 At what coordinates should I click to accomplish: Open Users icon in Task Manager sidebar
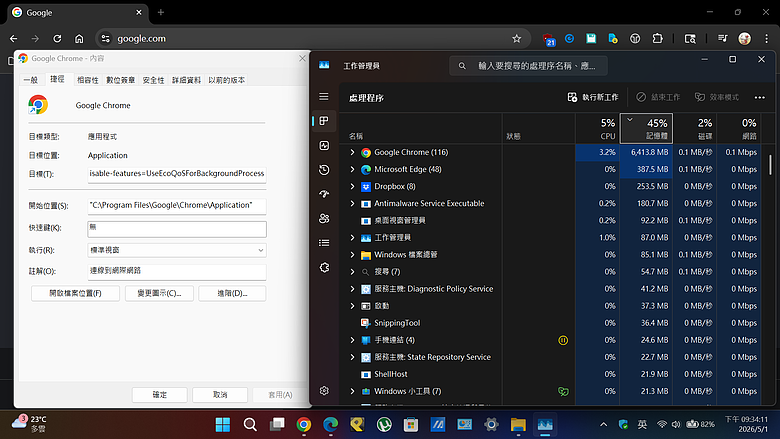pos(324,218)
